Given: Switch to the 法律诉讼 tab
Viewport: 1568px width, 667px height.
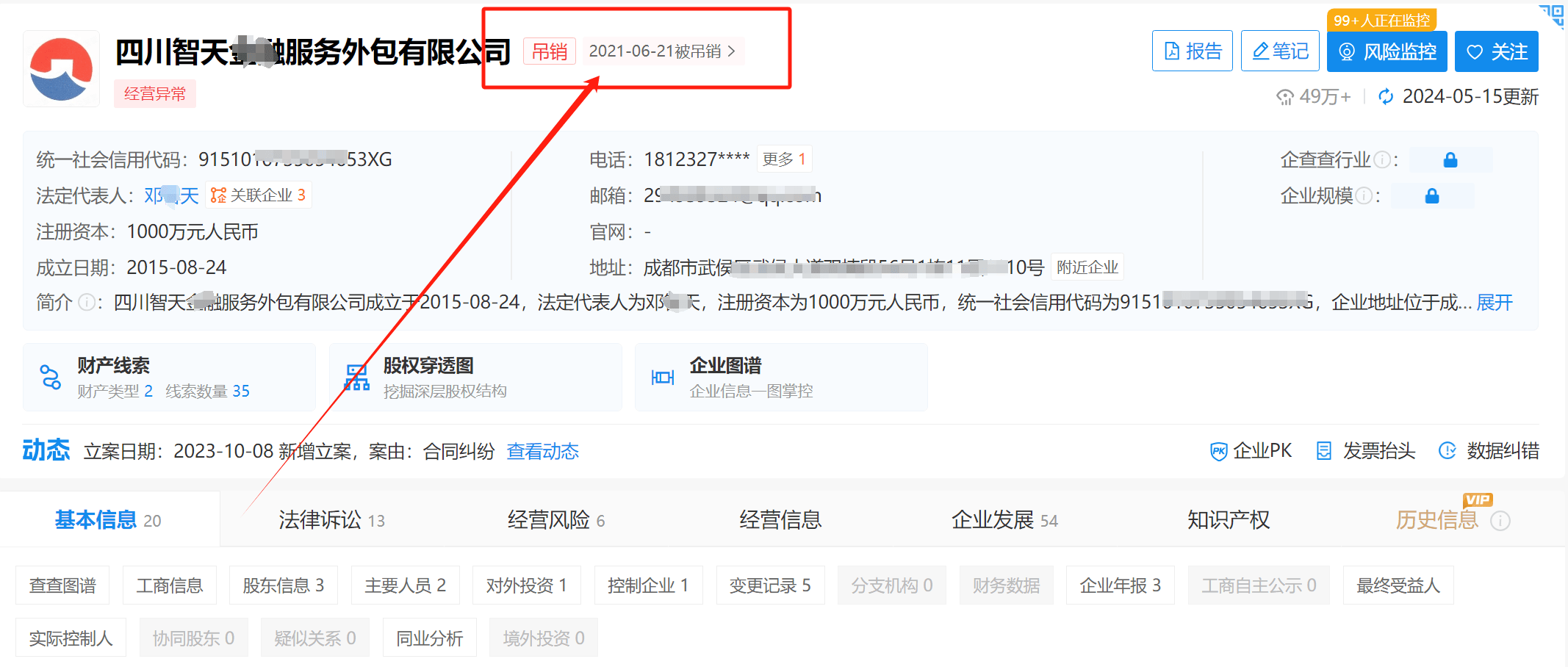Looking at the screenshot, I should (331, 520).
